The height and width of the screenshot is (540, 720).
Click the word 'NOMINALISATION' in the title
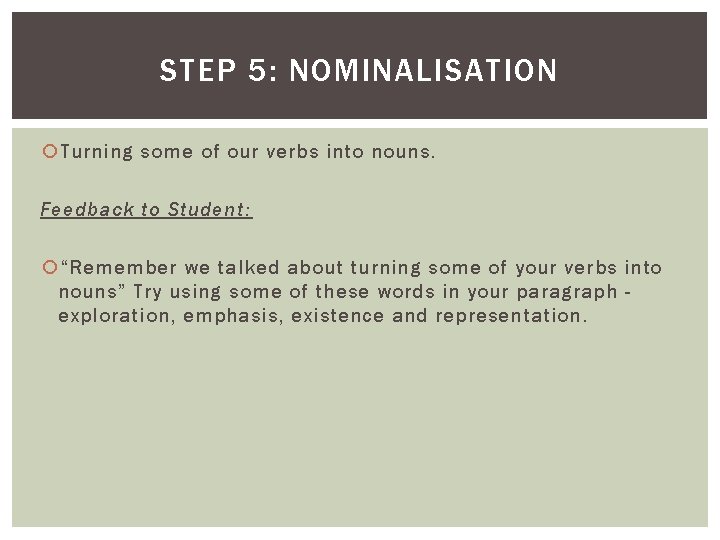pyautogui.click(x=423, y=70)
